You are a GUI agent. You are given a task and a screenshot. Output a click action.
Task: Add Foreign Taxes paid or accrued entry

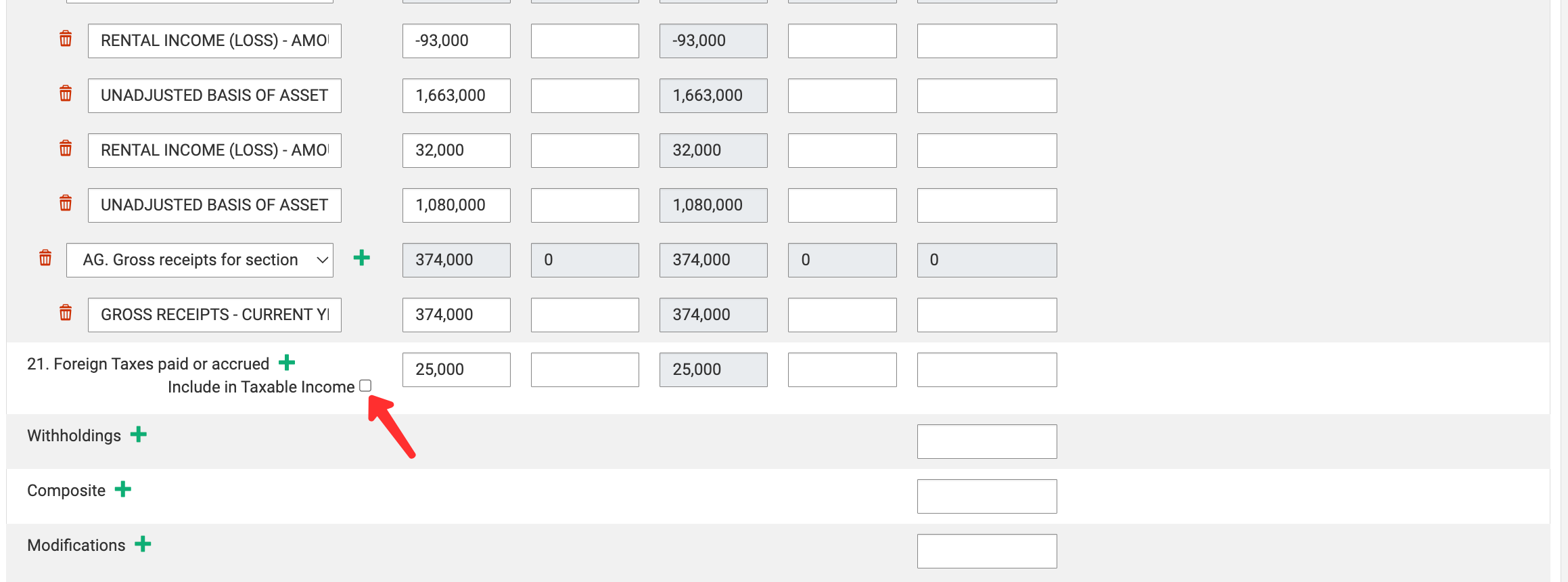pyautogui.click(x=287, y=363)
